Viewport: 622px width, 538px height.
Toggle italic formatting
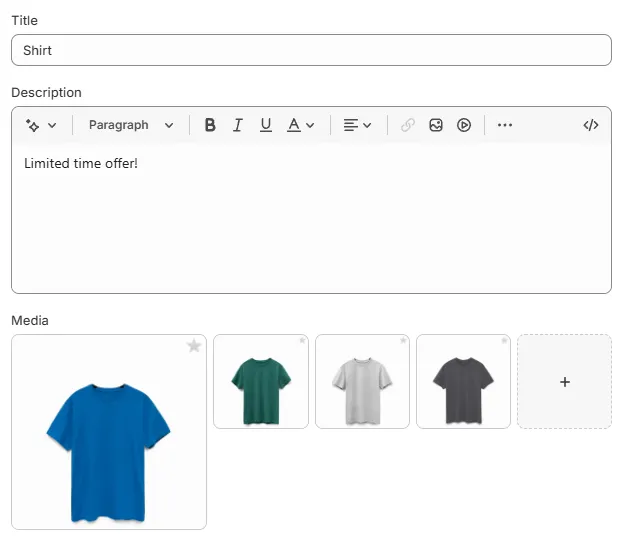[x=238, y=125]
